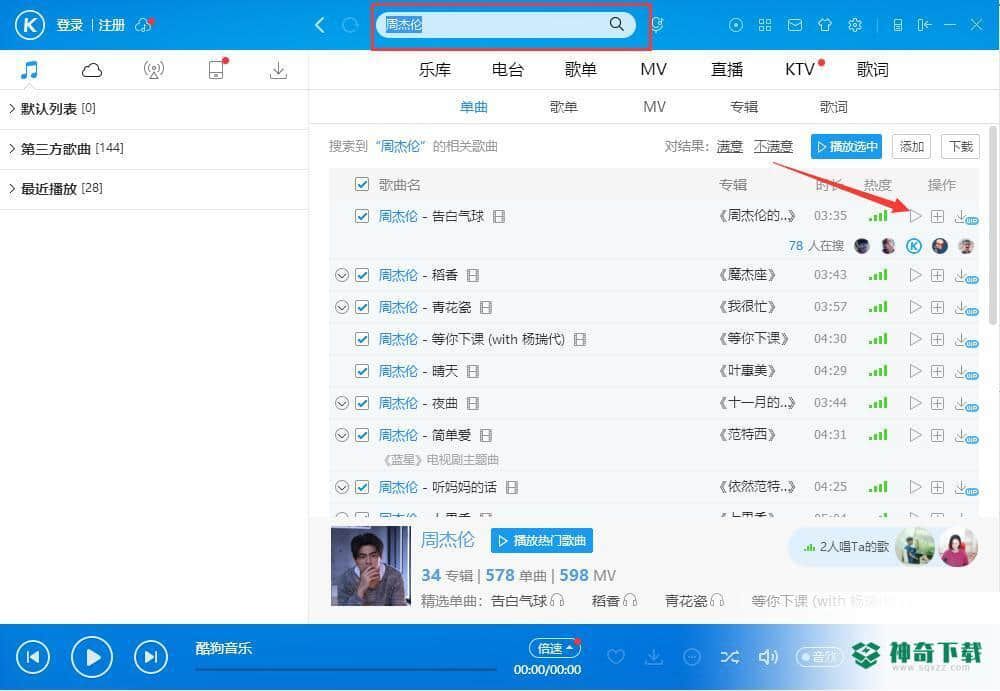Add 夜曲 to playlist with plus icon

click(x=937, y=403)
